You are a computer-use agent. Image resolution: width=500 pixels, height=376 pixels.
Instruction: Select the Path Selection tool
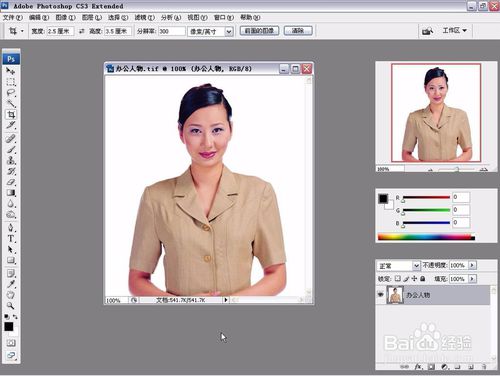[11, 249]
